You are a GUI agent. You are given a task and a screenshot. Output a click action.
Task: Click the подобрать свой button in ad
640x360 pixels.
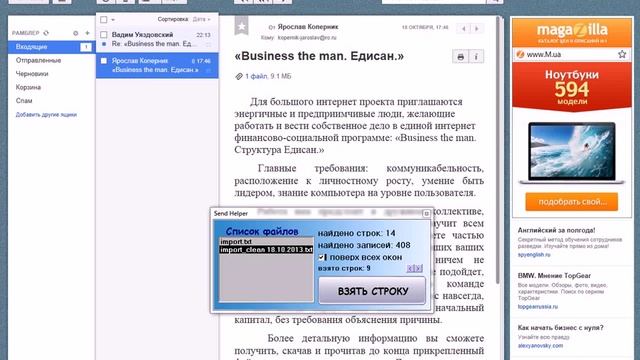[x=571, y=202]
